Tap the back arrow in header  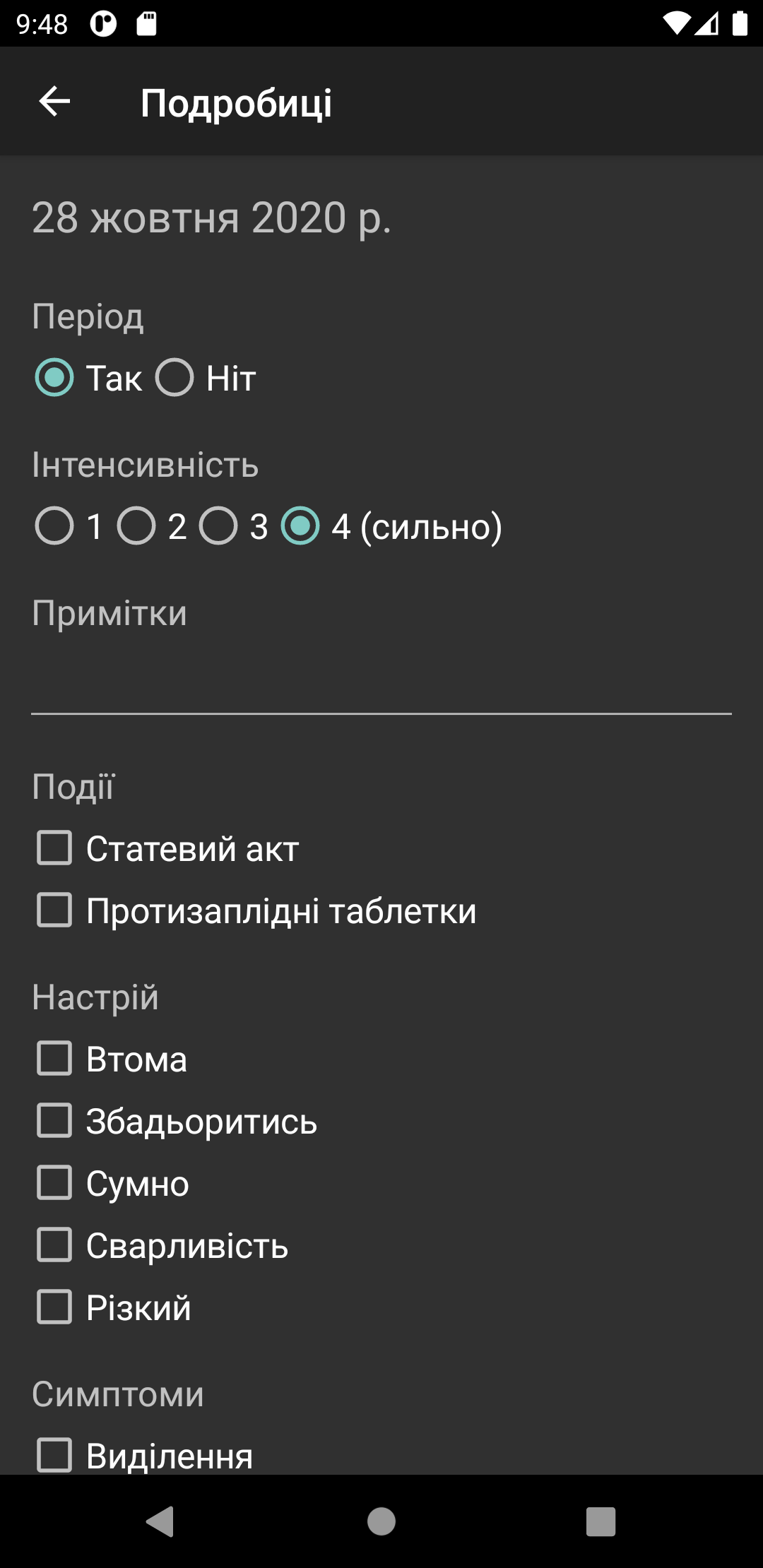click(x=54, y=102)
